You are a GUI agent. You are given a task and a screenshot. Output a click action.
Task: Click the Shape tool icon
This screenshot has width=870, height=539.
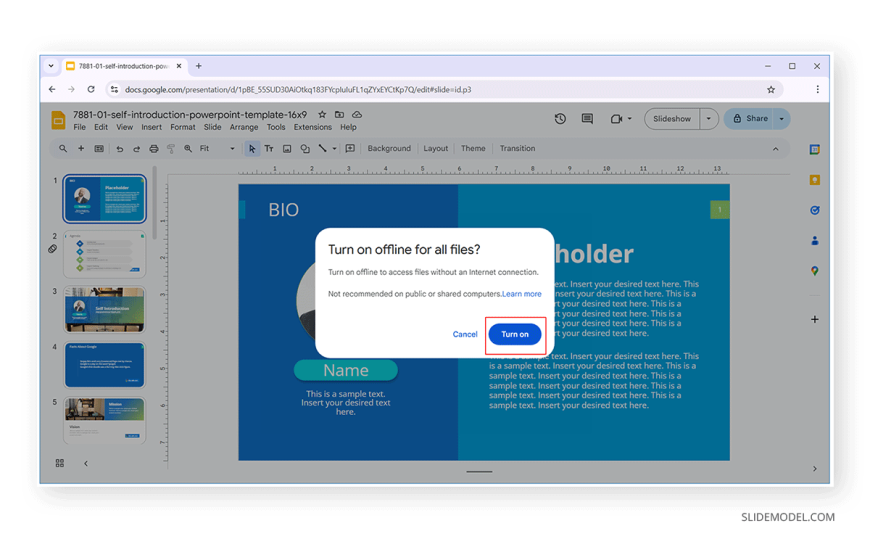pos(305,149)
